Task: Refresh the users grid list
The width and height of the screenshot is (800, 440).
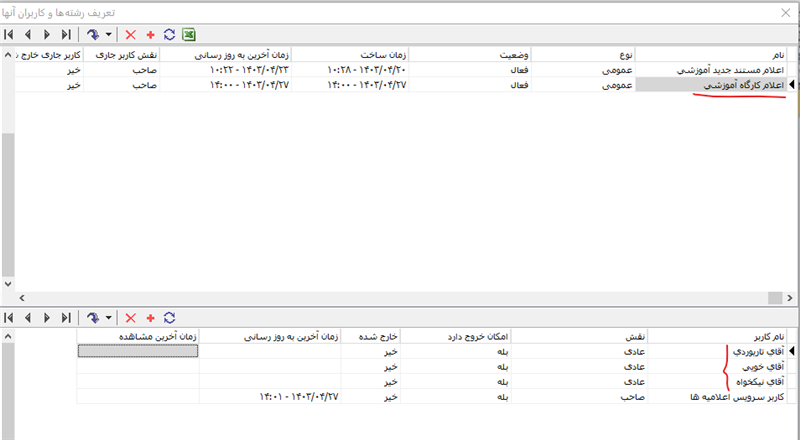Action: click(169, 317)
